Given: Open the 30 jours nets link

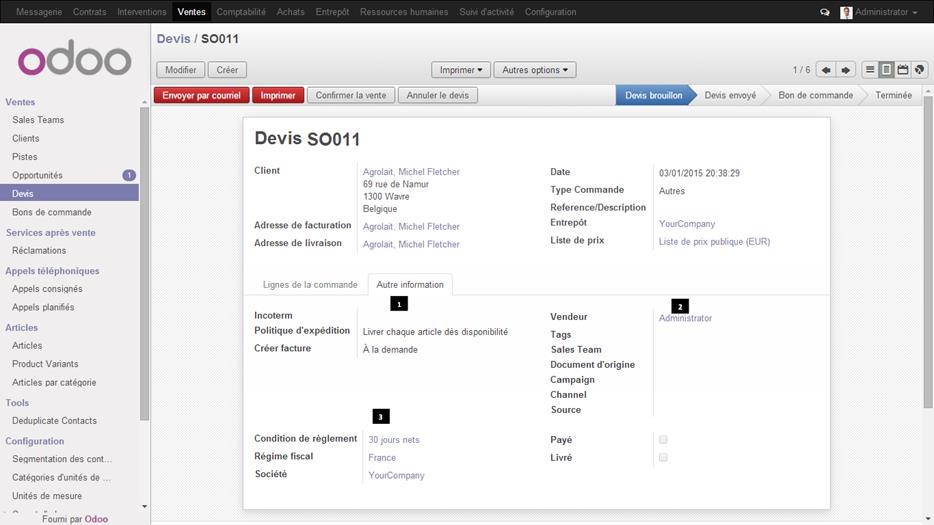Looking at the screenshot, I should pos(394,440).
